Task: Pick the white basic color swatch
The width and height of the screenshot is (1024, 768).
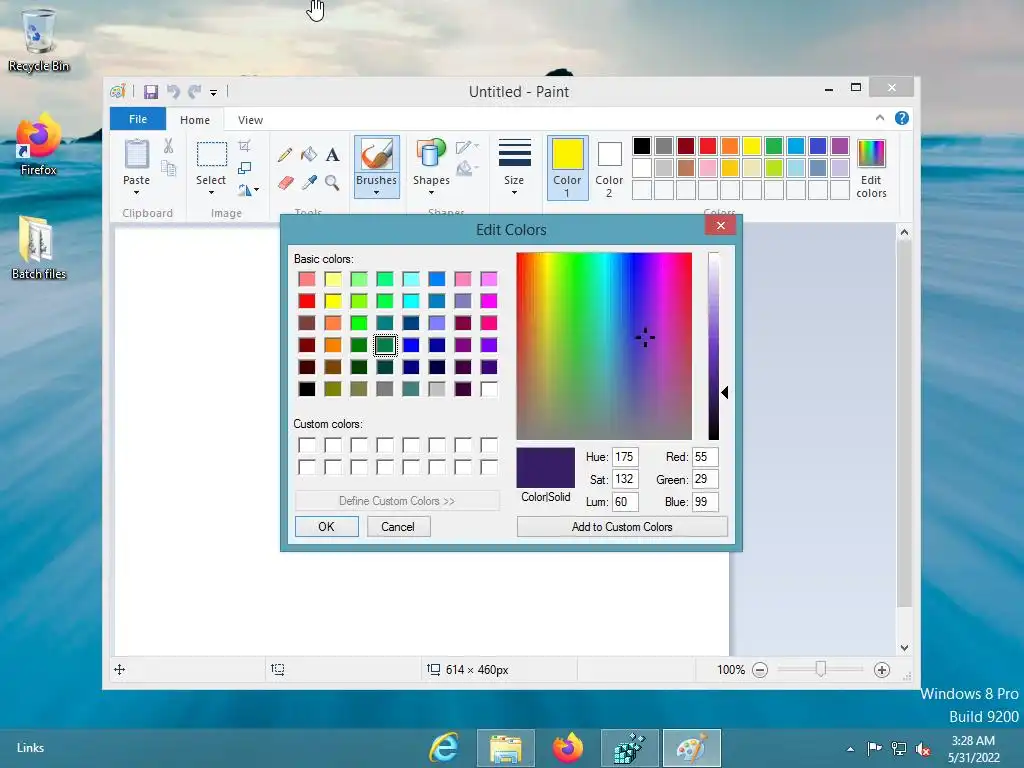Action: 488,389
